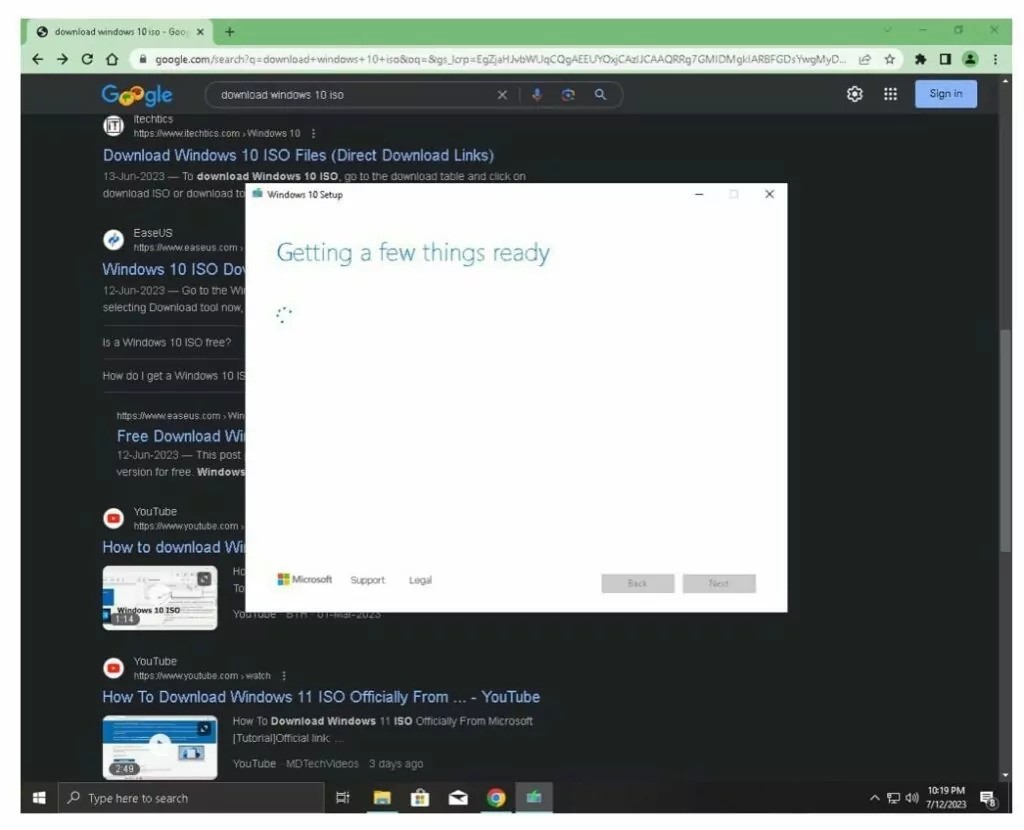Clear the Google search box
Image resolution: width=1024 pixels, height=830 pixels.
pos(502,95)
